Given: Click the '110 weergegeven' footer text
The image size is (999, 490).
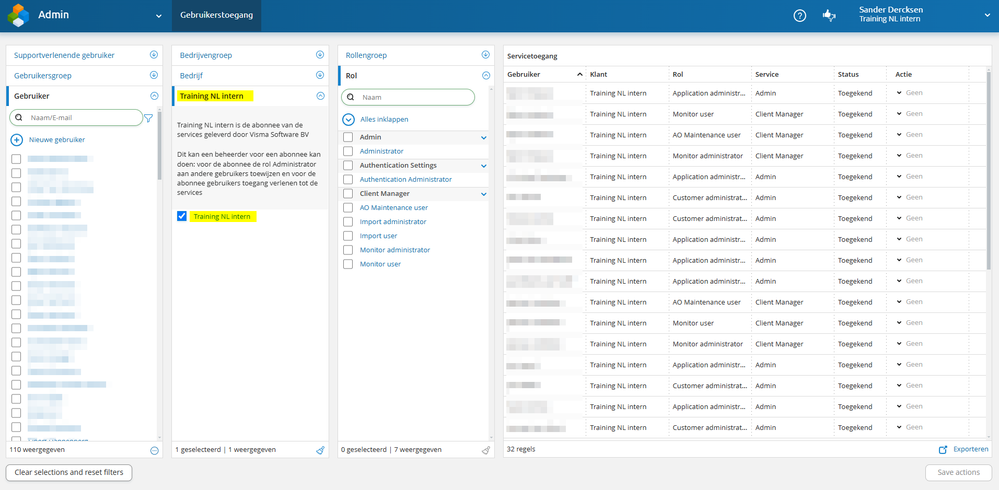Looking at the screenshot, I should 37,449.
